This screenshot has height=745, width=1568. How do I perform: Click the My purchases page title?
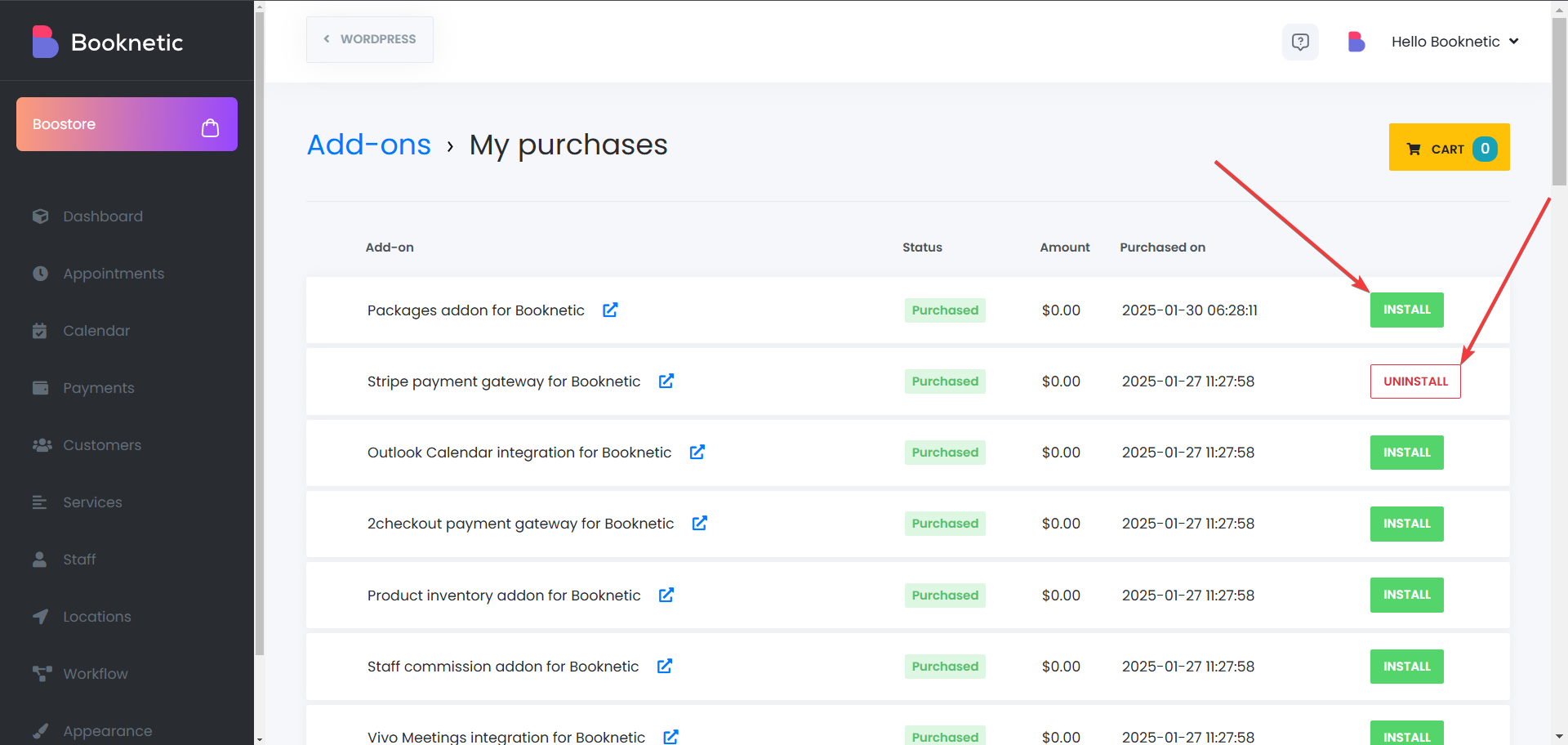point(568,145)
